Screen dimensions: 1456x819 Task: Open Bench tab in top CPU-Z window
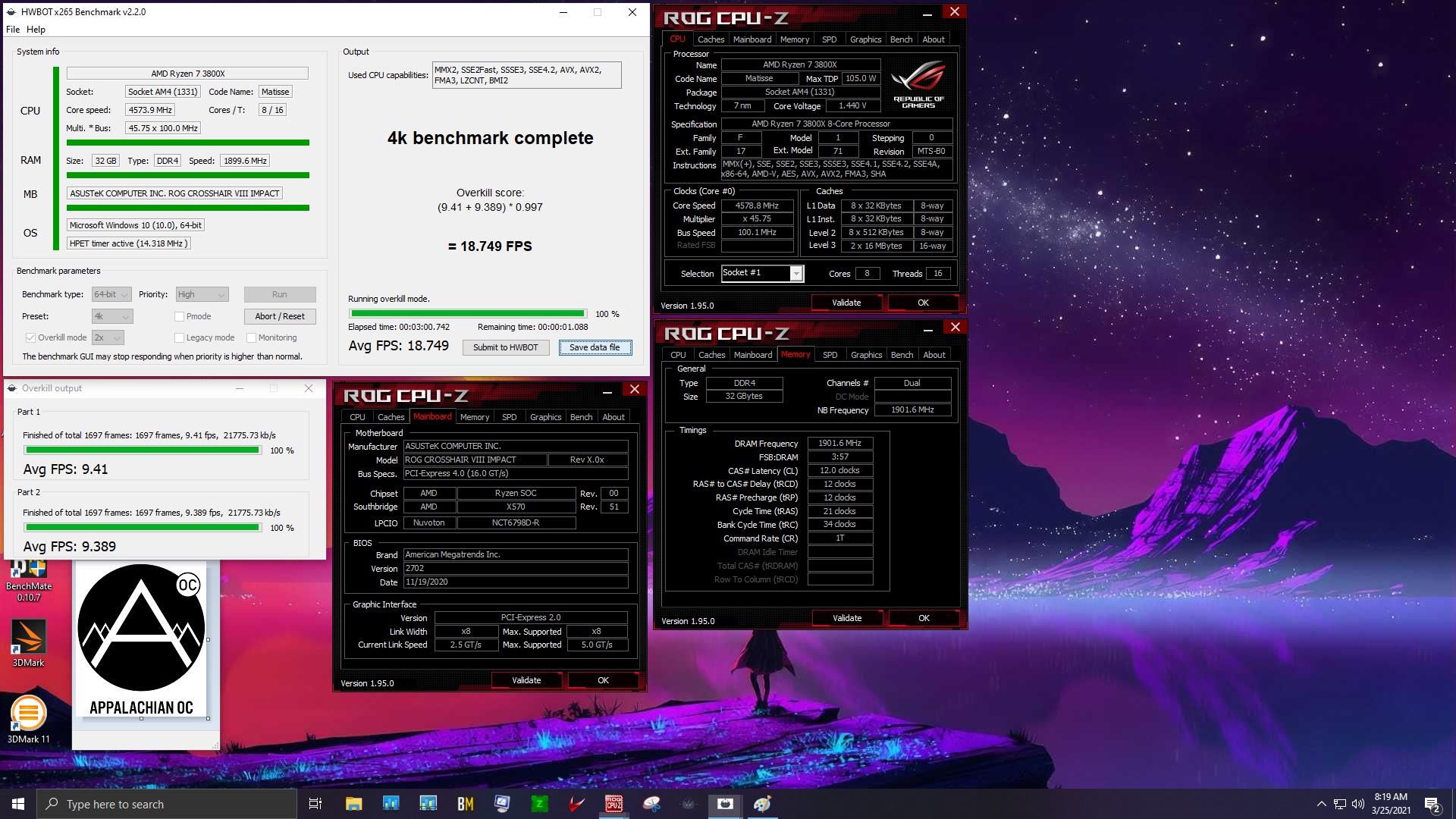(x=901, y=39)
